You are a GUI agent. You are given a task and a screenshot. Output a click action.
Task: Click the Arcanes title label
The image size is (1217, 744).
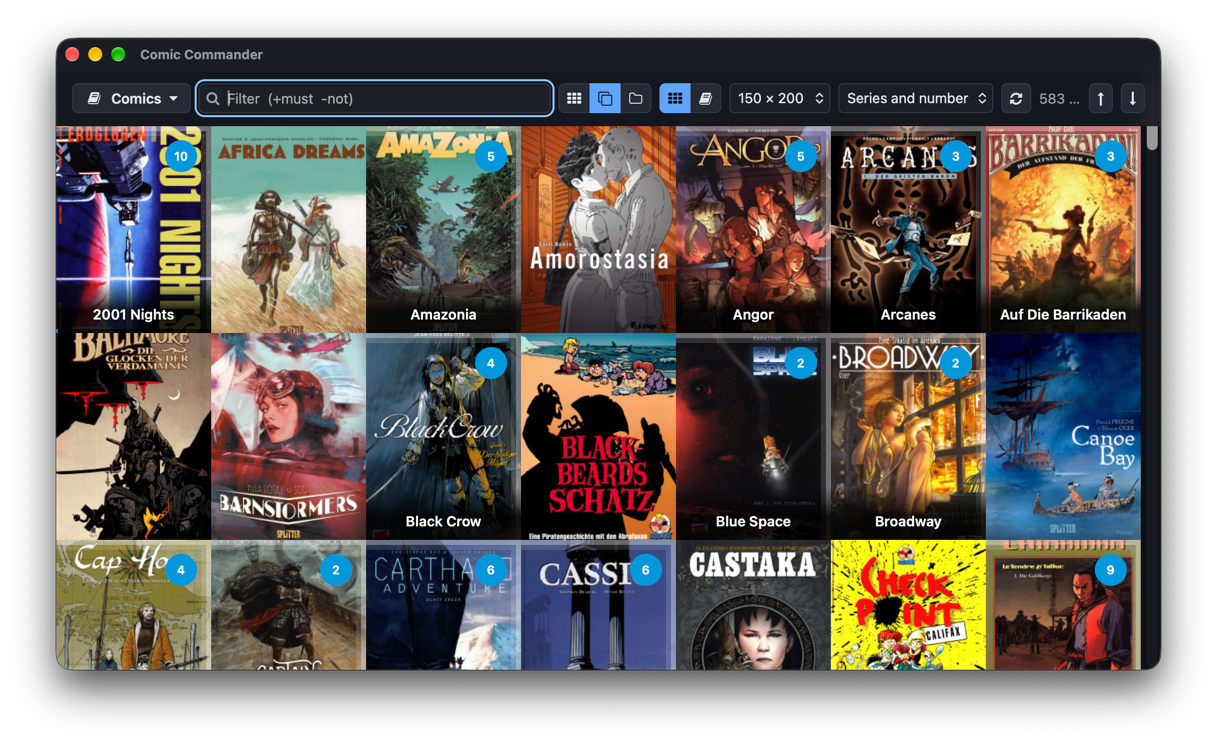(908, 314)
